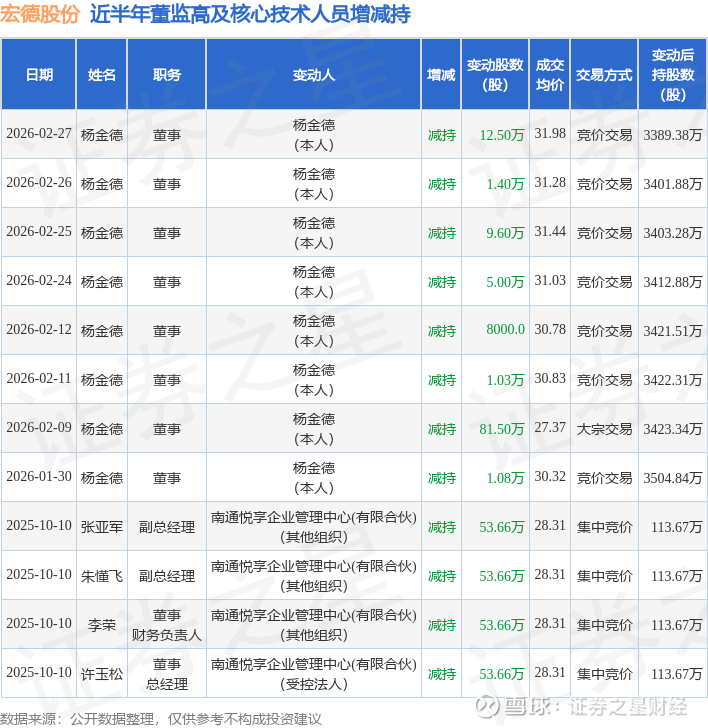Click the name 许玉松
Screen dimensions: 708x728
tap(102, 674)
